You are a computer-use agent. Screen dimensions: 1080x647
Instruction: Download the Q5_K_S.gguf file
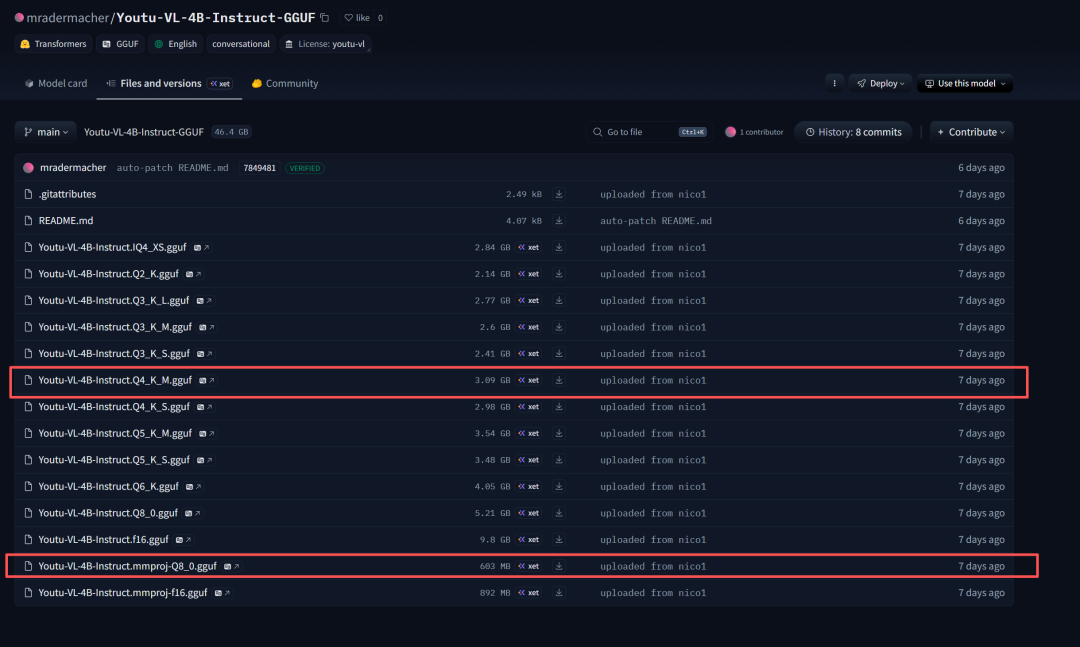[x=559, y=460]
